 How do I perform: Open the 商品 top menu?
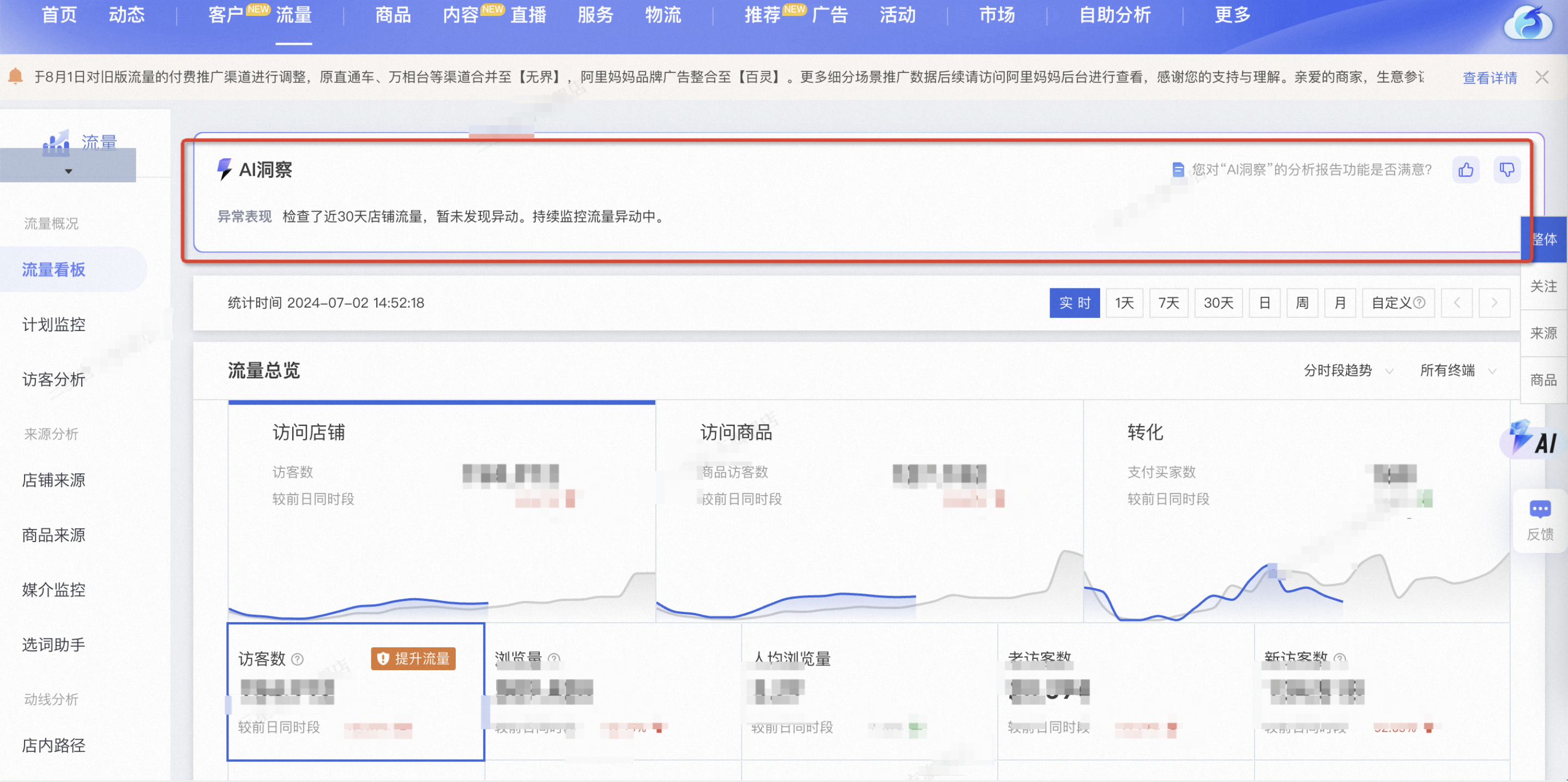click(393, 15)
